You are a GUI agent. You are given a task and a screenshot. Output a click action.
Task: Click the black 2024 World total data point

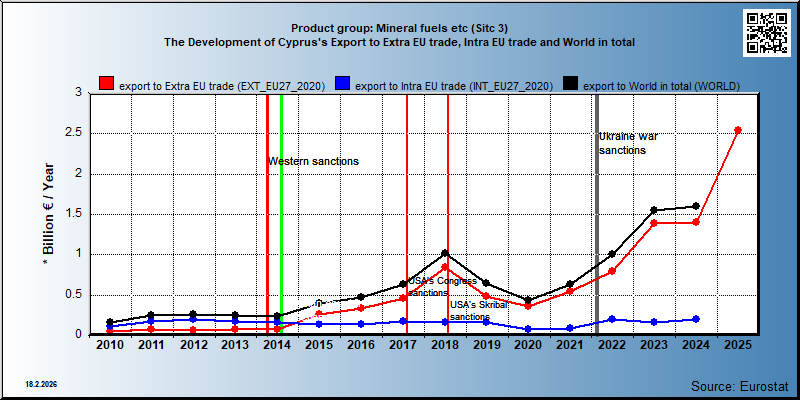point(696,206)
